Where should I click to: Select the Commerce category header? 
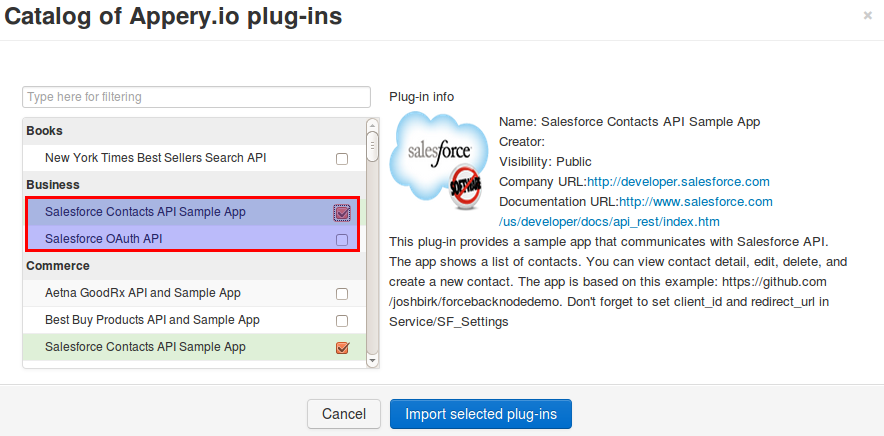pyautogui.click(x=194, y=266)
